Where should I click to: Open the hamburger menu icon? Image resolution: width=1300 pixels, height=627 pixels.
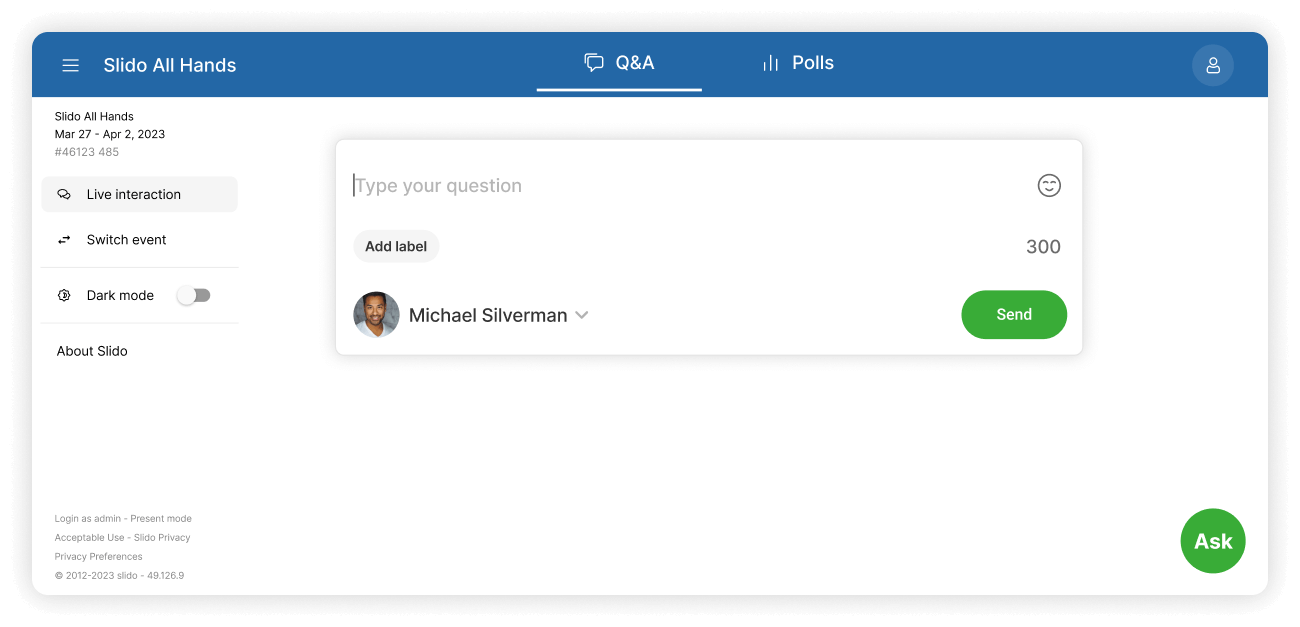coord(70,65)
